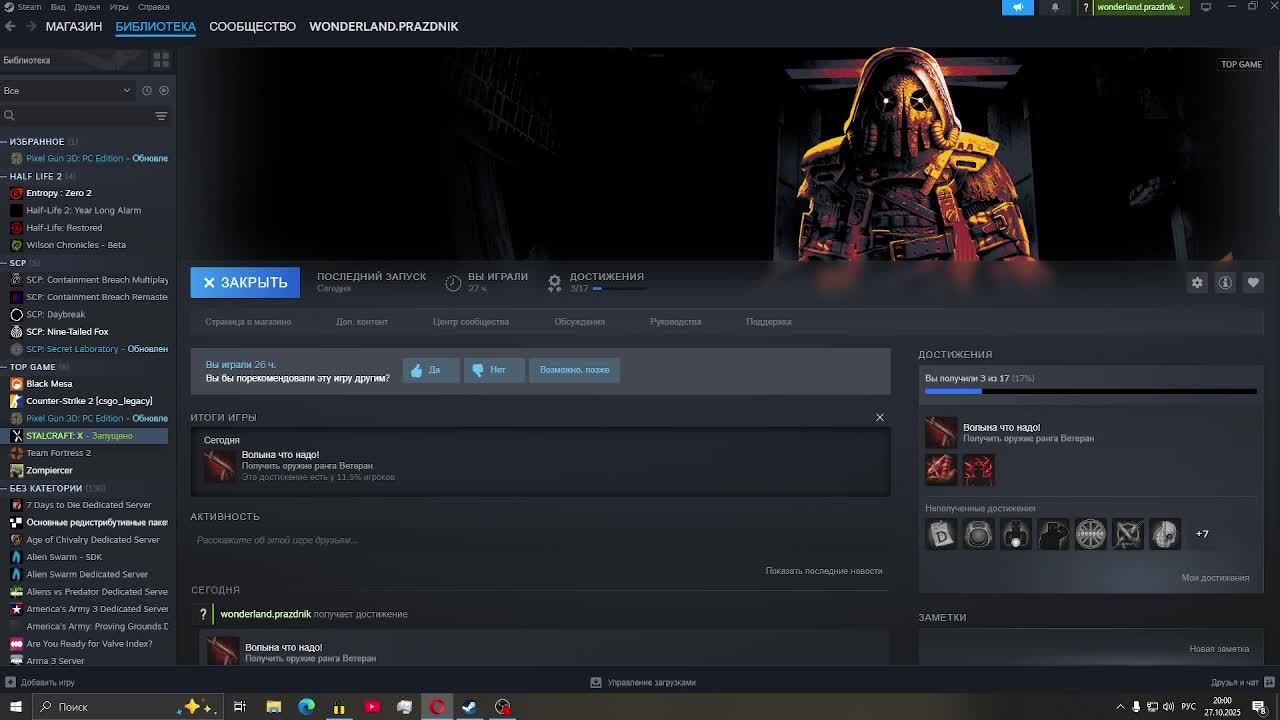Click the achievements progress bar
The width and height of the screenshot is (1280, 720).
point(1091,391)
